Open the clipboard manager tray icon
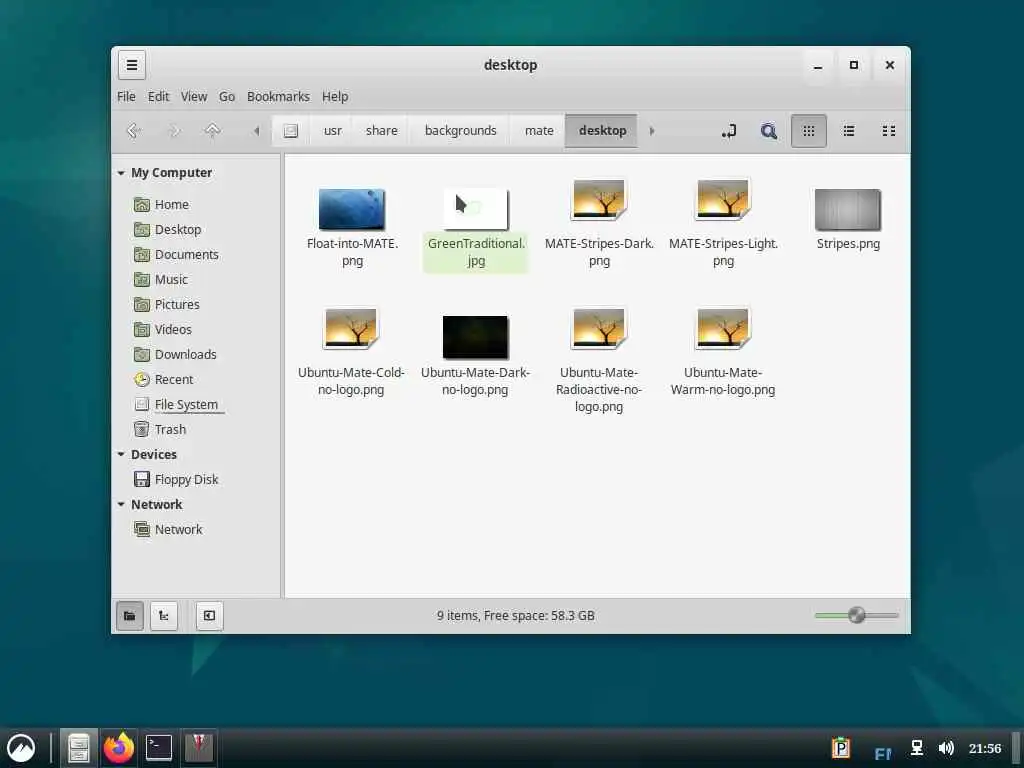 (841, 748)
